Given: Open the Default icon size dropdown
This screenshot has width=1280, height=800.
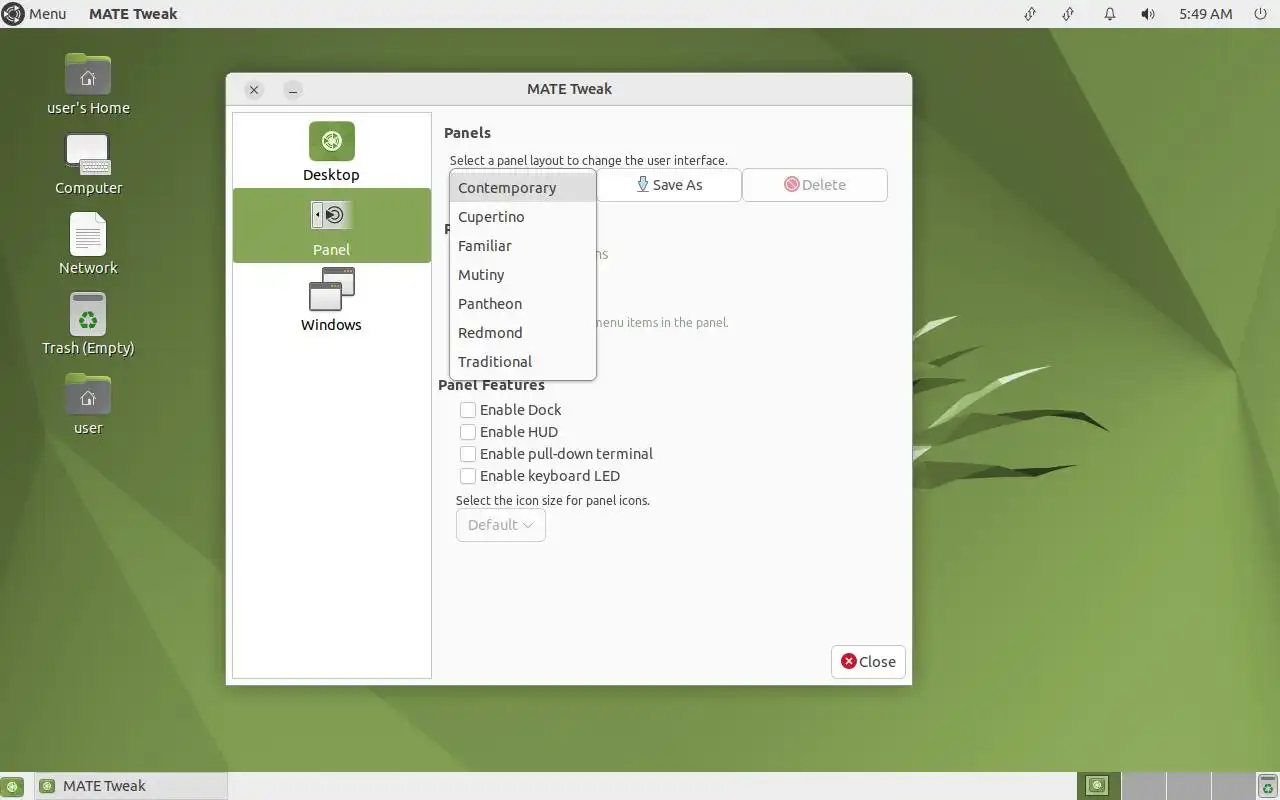Looking at the screenshot, I should click(501, 525).
